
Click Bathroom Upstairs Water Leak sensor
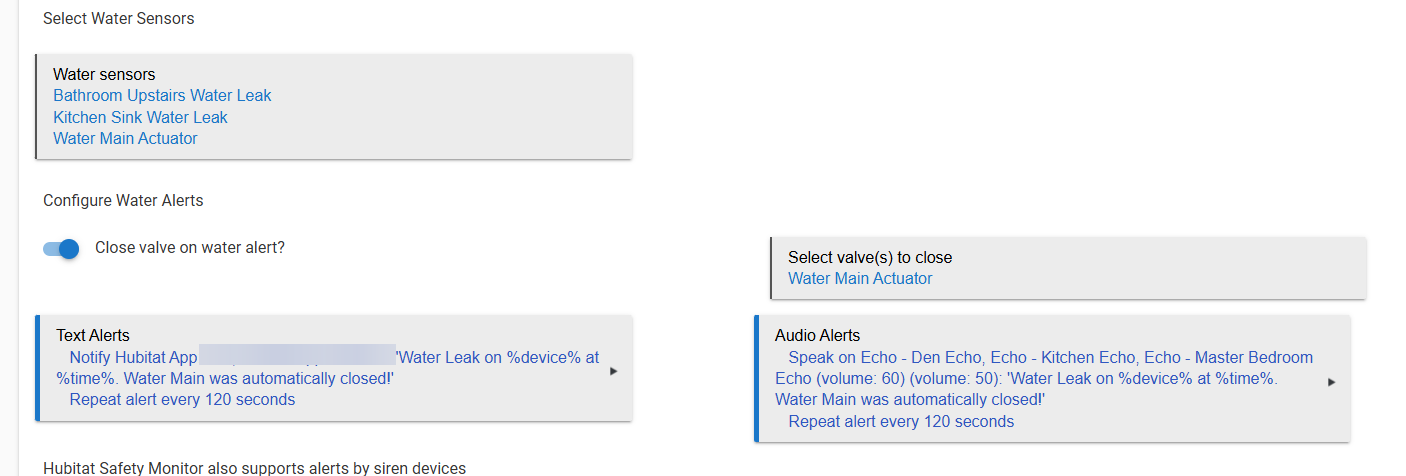pos(162,96)
